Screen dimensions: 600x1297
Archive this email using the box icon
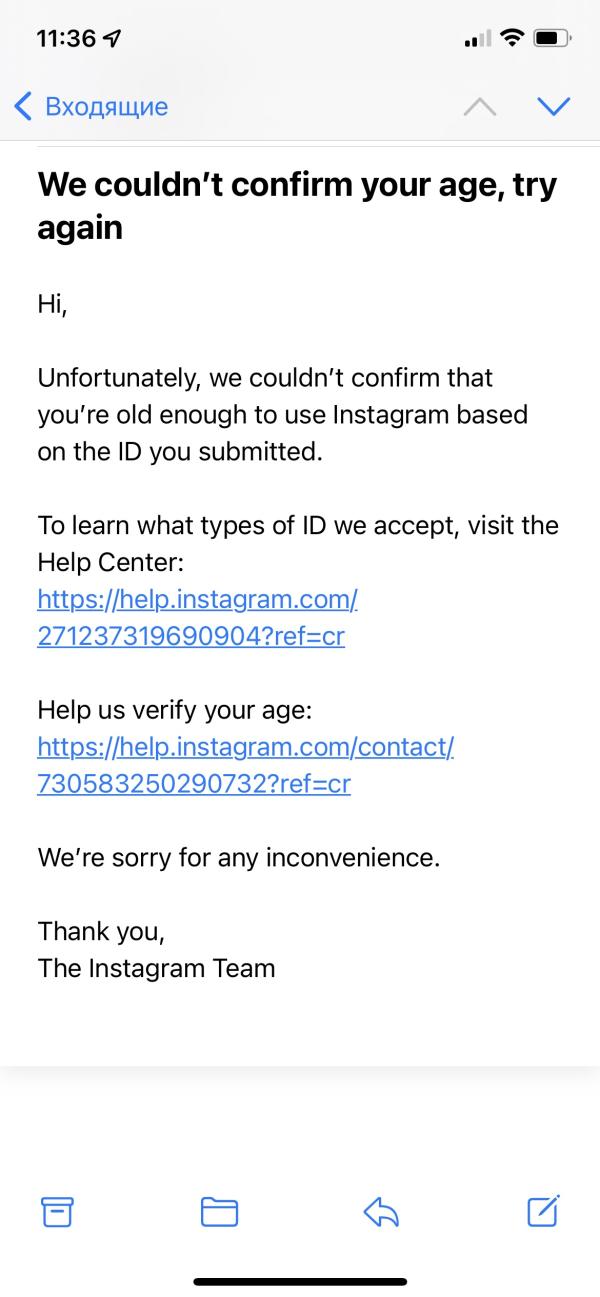click(57, 1211)
